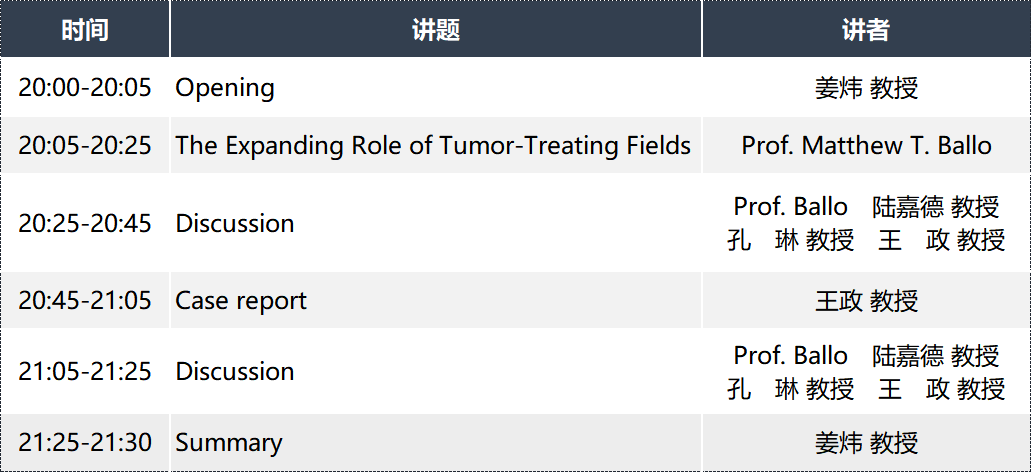
Task: Click the 20:05-20:25 time cell
Action: coord(85,145)
